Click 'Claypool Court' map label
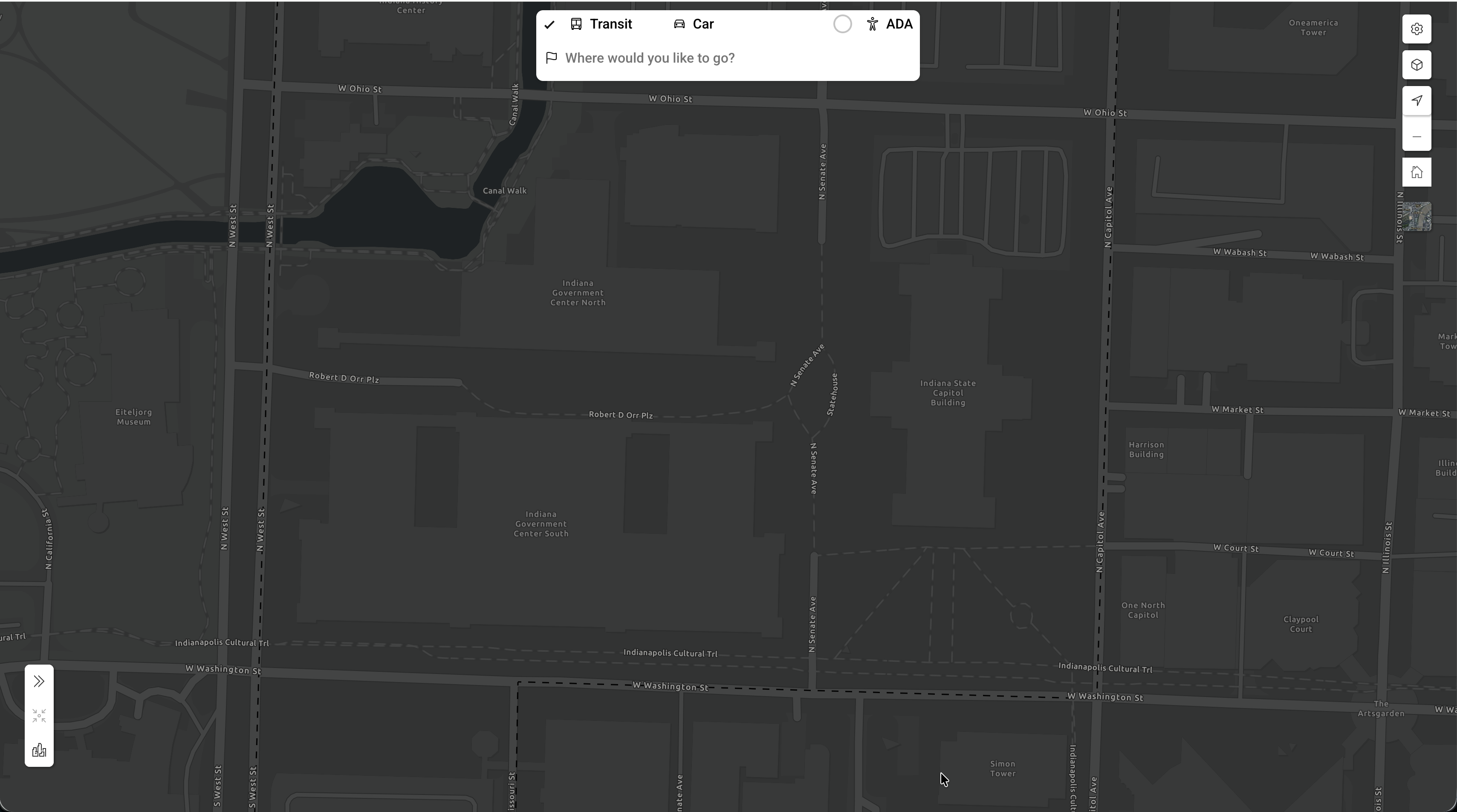The image size is (1457, 812). 1300,624
